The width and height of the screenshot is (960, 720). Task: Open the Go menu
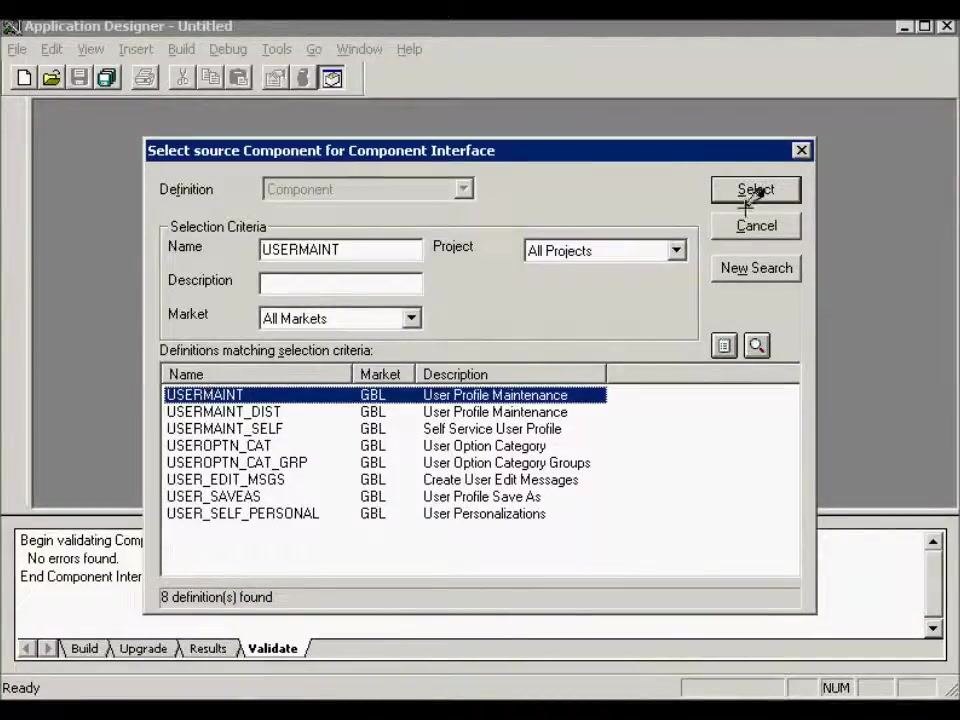tap(314, 49)
